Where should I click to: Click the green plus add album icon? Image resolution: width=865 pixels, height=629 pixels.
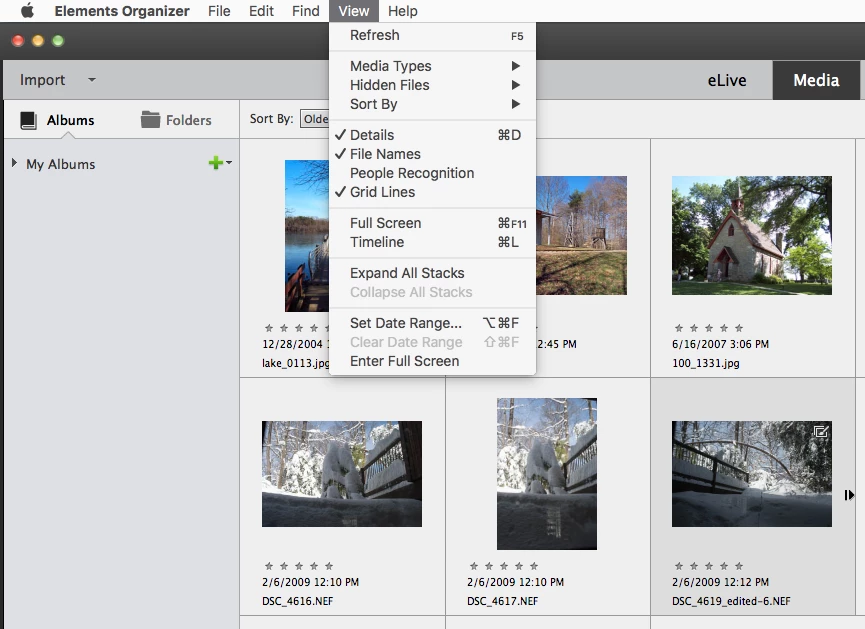[x=216, y=163]
